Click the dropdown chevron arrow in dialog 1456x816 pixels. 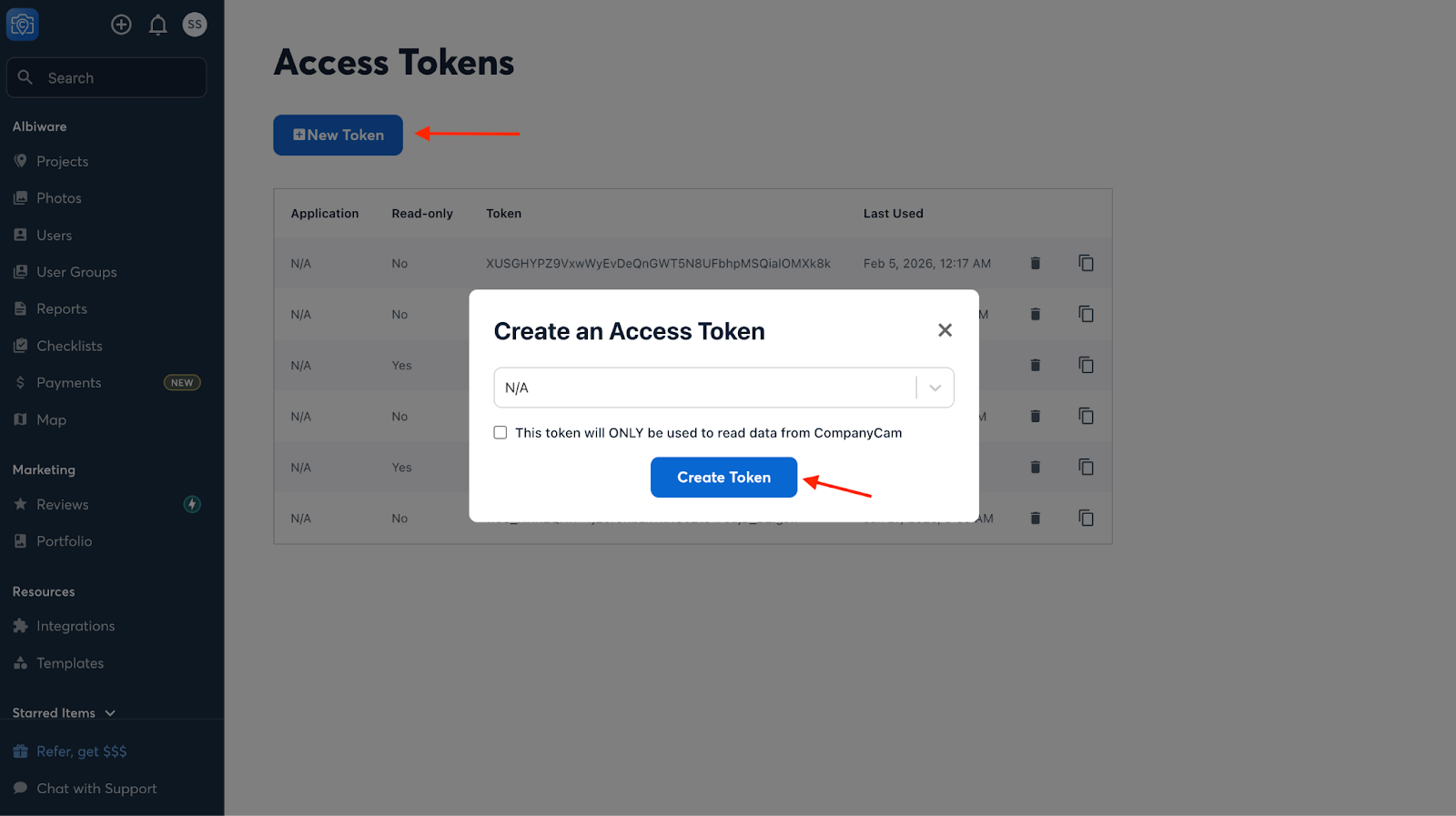click(x=935, y=388)
